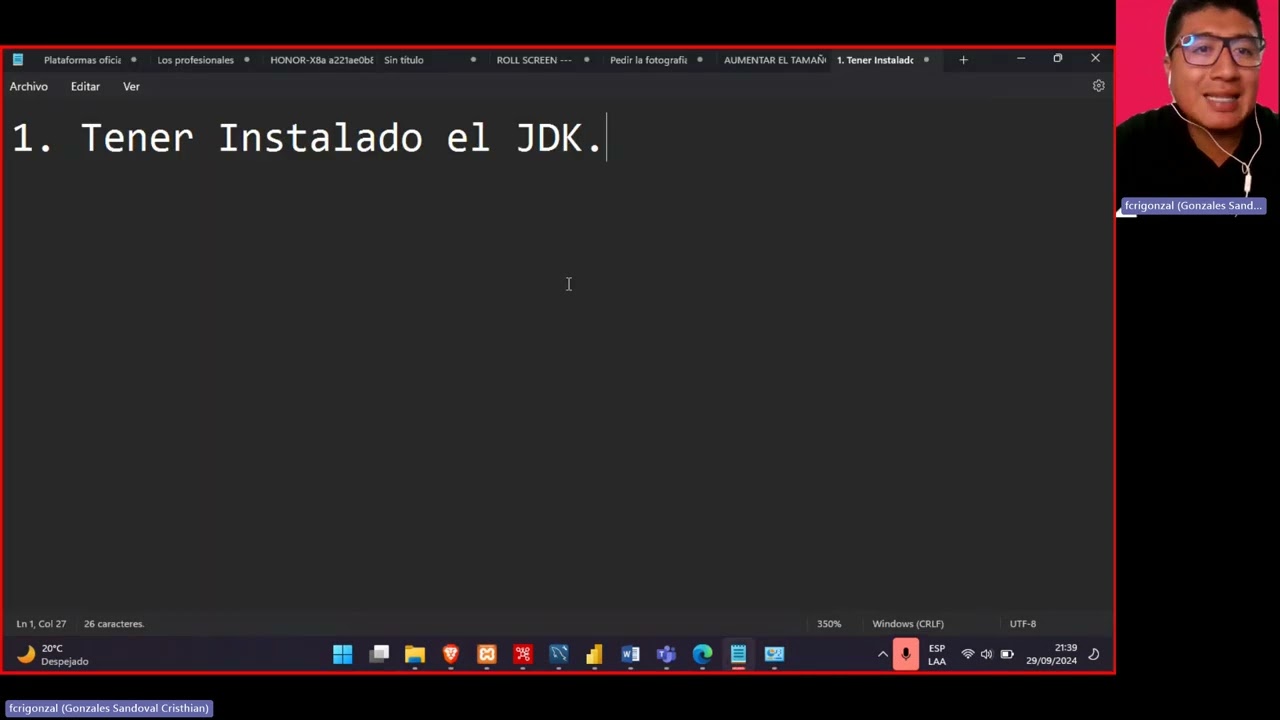This screenshot has height=720, width=1280.
Task: Click the battery tray icon
Action: tap(1007, 655)
